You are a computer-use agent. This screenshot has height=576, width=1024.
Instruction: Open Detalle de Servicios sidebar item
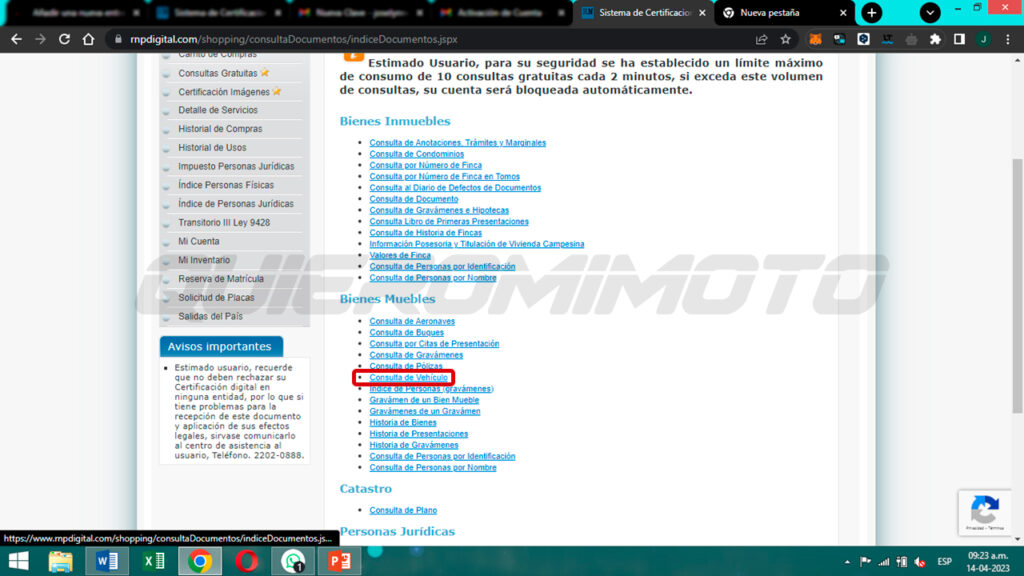pyautogui.click(x=218, y=110)
